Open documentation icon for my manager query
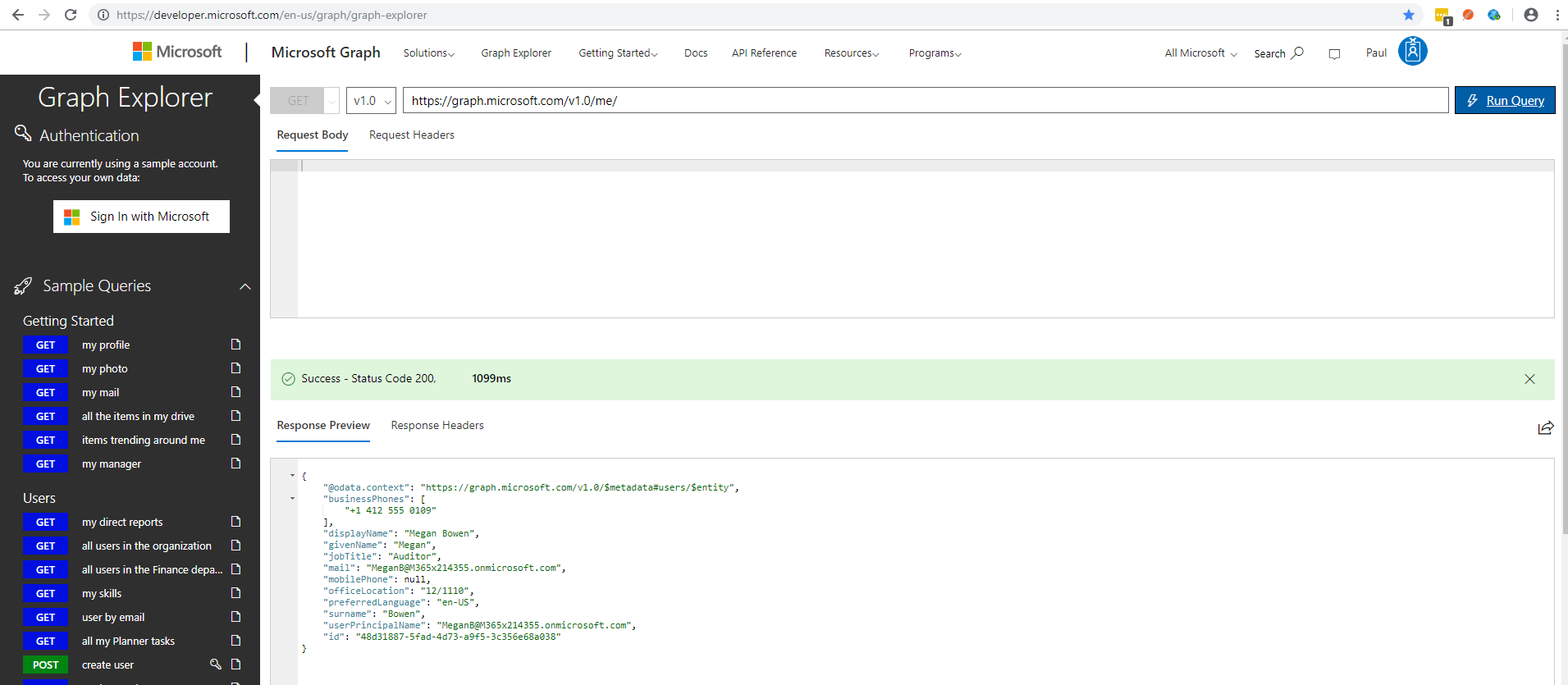The height and width of the screenshot is (685, 1568). tap(235, 464)
